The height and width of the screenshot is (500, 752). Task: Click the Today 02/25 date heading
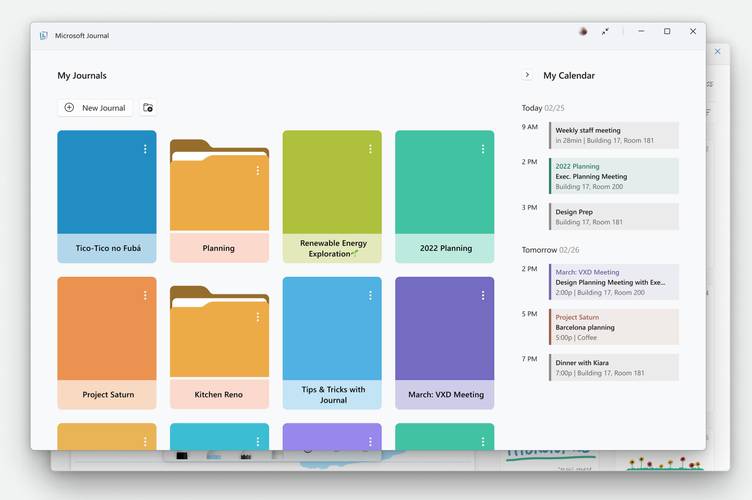[543, 108]
